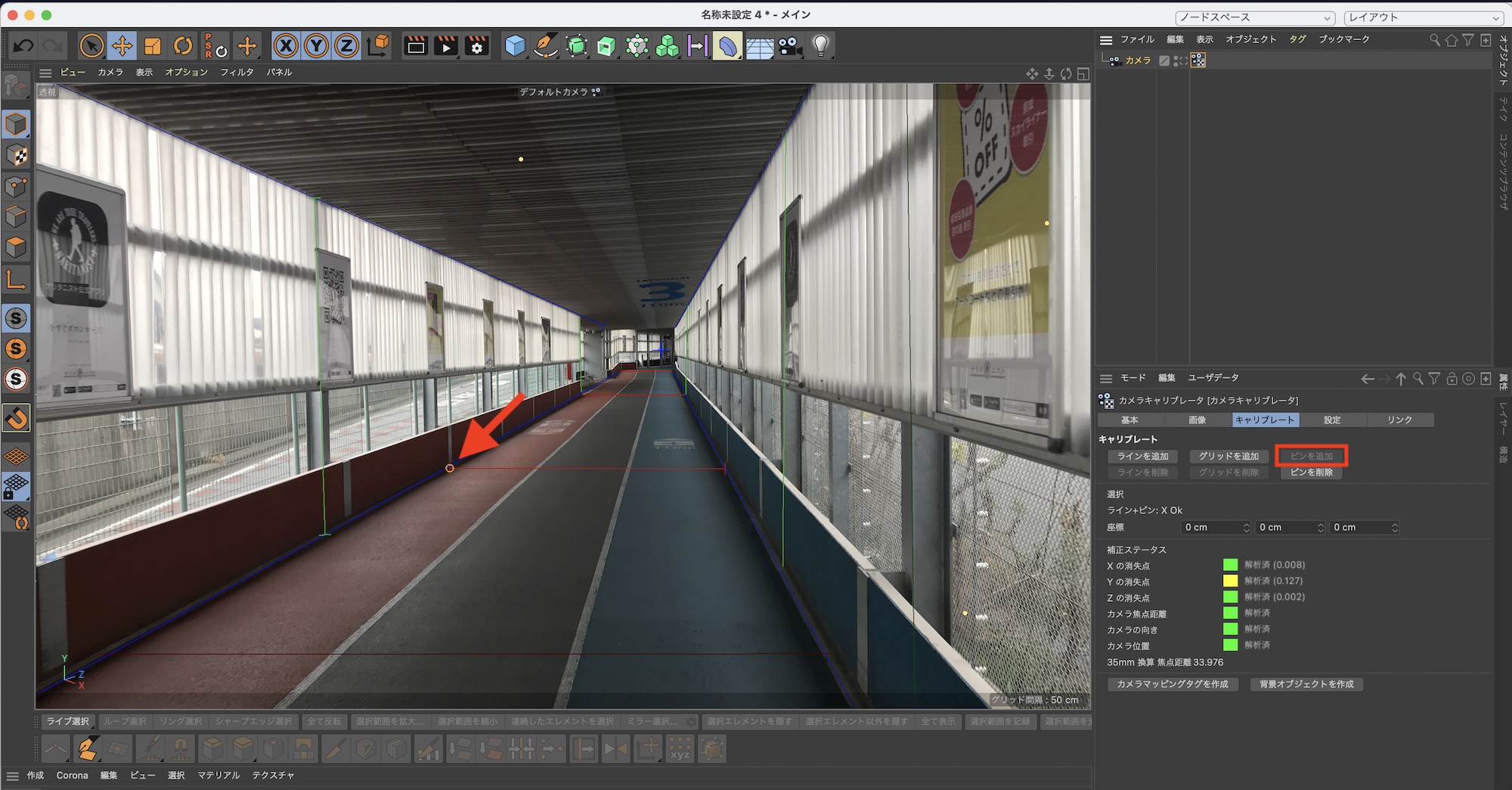Switch to the 画像 tab
This screenshot has width=1512, height=790.
pos(1197,420)
